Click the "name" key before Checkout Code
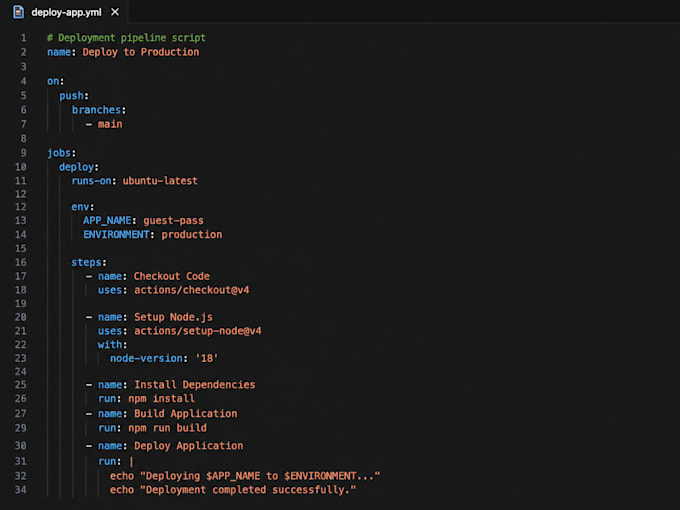This screenshot has width=680, height=510. click(110, 276)
